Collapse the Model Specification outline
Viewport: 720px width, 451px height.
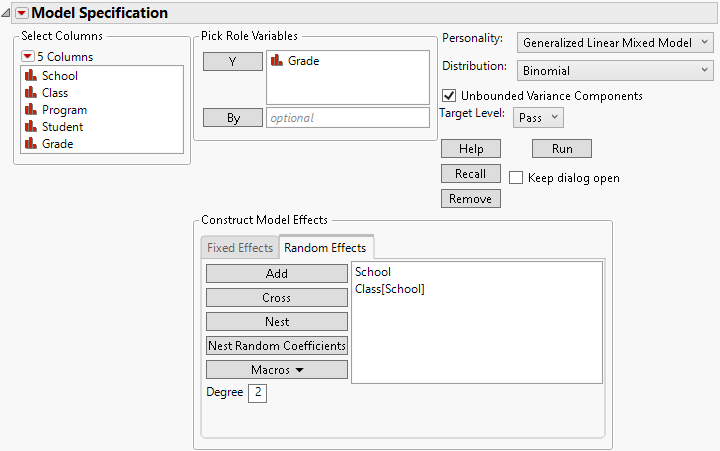click(x=8, y=13)
